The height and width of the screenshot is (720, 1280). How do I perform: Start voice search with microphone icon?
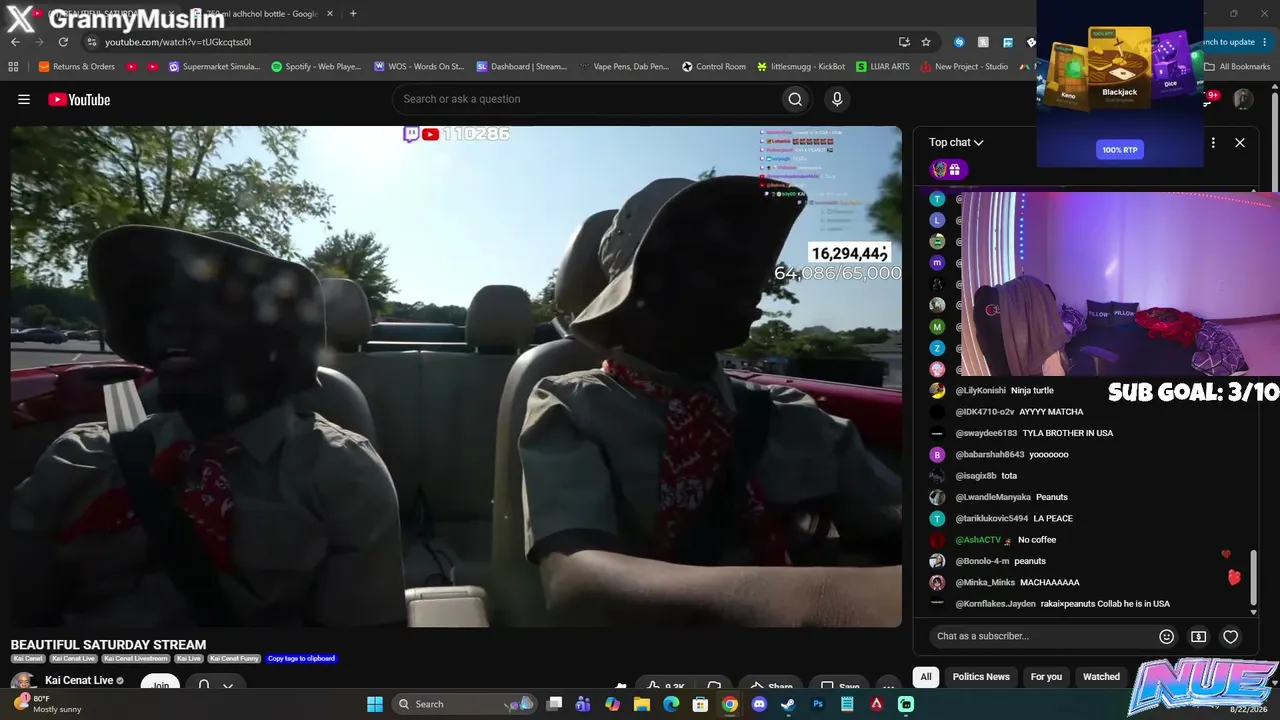click(x=837, y=99)
